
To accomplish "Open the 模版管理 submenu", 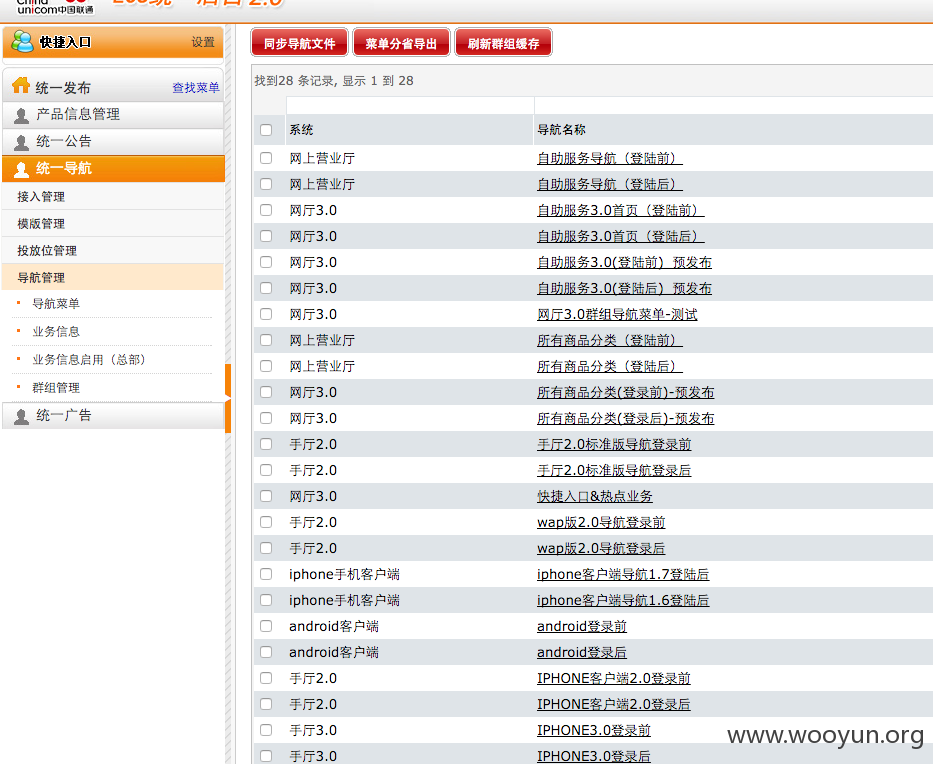I will click(113, 223).
